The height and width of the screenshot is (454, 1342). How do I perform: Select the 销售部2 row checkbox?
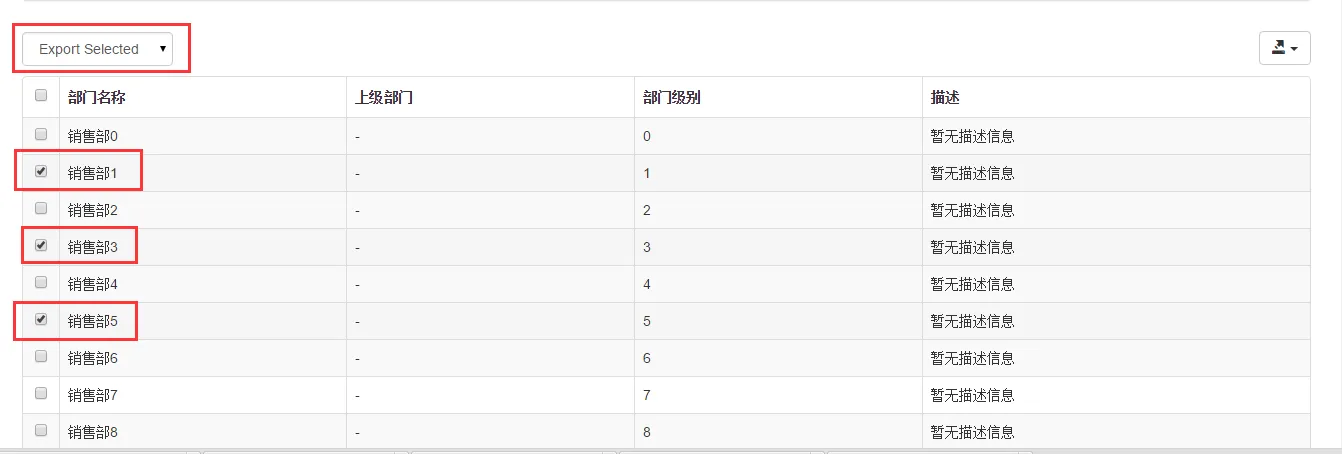pyautogui.click(x=41, y=208)
